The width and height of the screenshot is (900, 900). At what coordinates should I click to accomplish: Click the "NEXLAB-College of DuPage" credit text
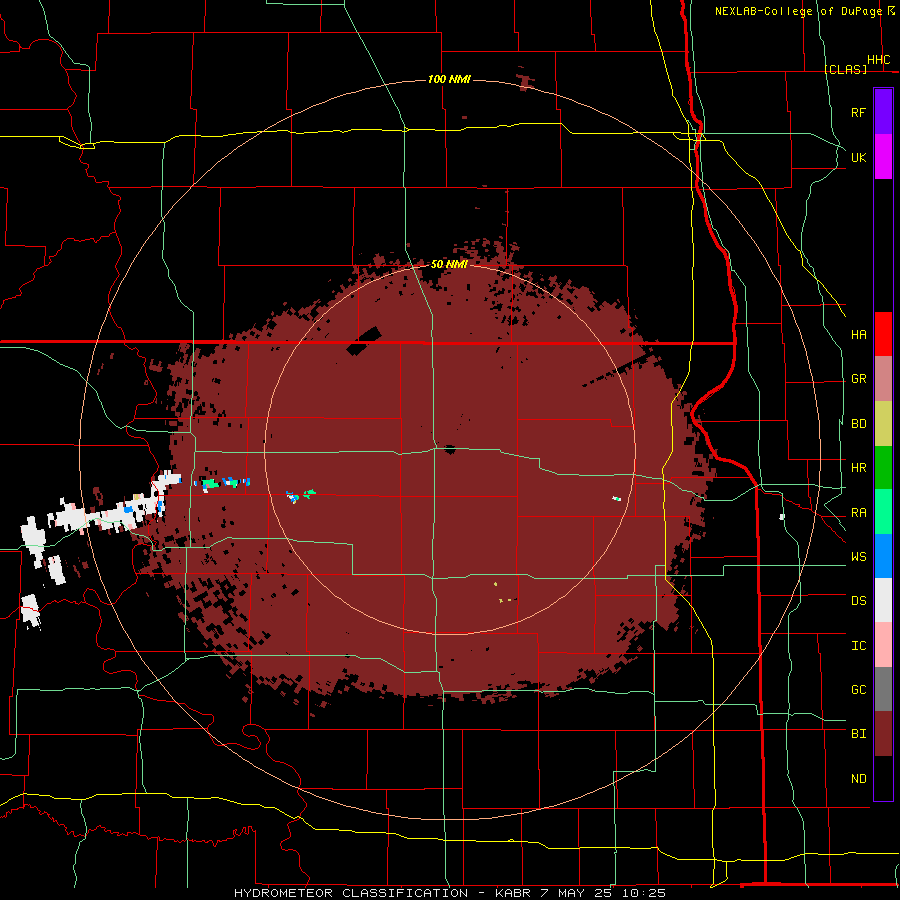click(798, 11)
